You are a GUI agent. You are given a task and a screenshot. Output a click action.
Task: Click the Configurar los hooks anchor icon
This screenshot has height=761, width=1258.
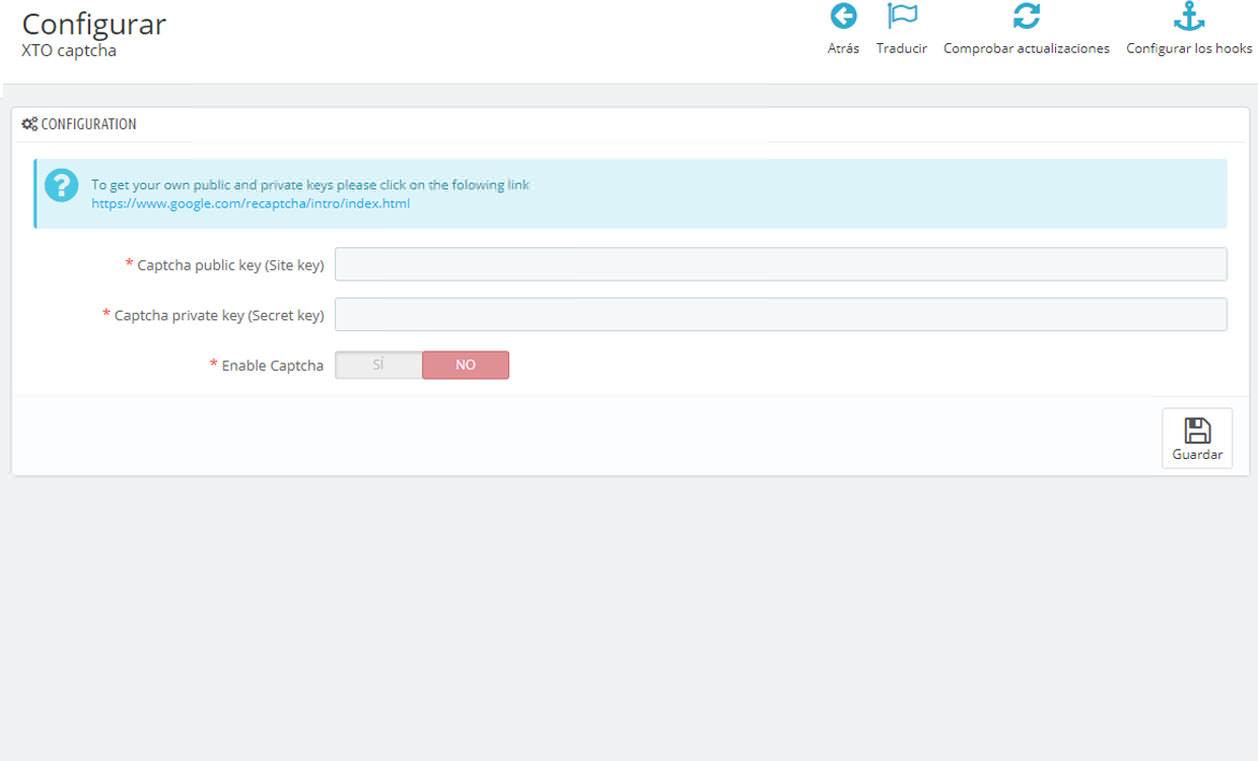click(1189, 17)
